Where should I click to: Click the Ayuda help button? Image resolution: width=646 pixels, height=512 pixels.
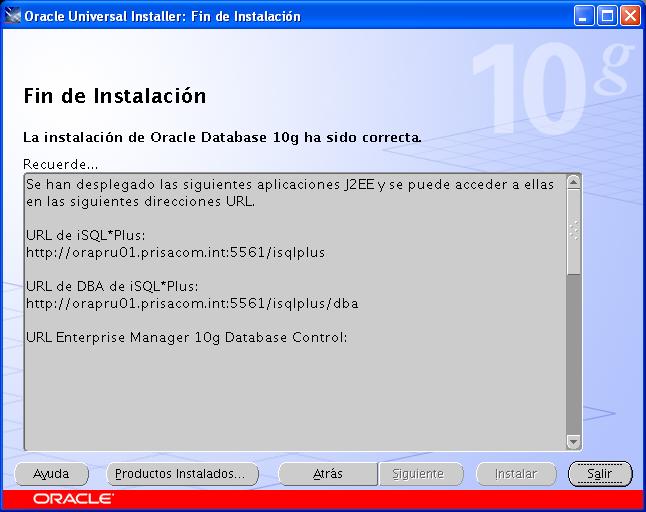[51, 474]
